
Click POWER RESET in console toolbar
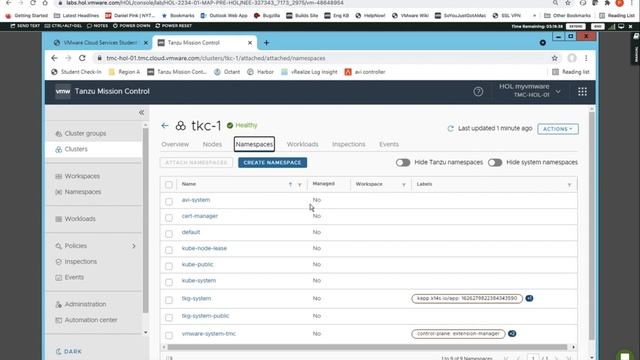(173, 26)
